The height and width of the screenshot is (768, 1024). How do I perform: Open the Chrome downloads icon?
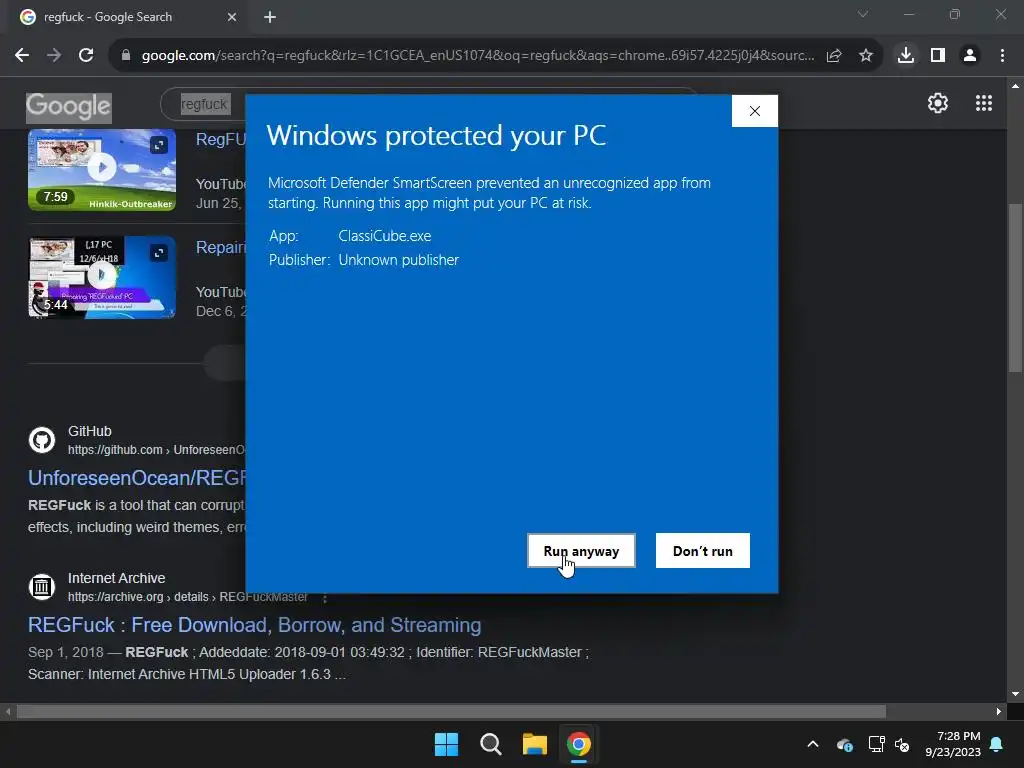[x=905, y=56]
